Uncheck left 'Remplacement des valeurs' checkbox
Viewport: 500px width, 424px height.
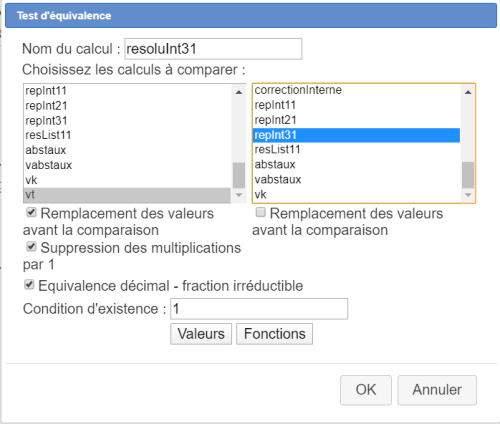(31, 212)
